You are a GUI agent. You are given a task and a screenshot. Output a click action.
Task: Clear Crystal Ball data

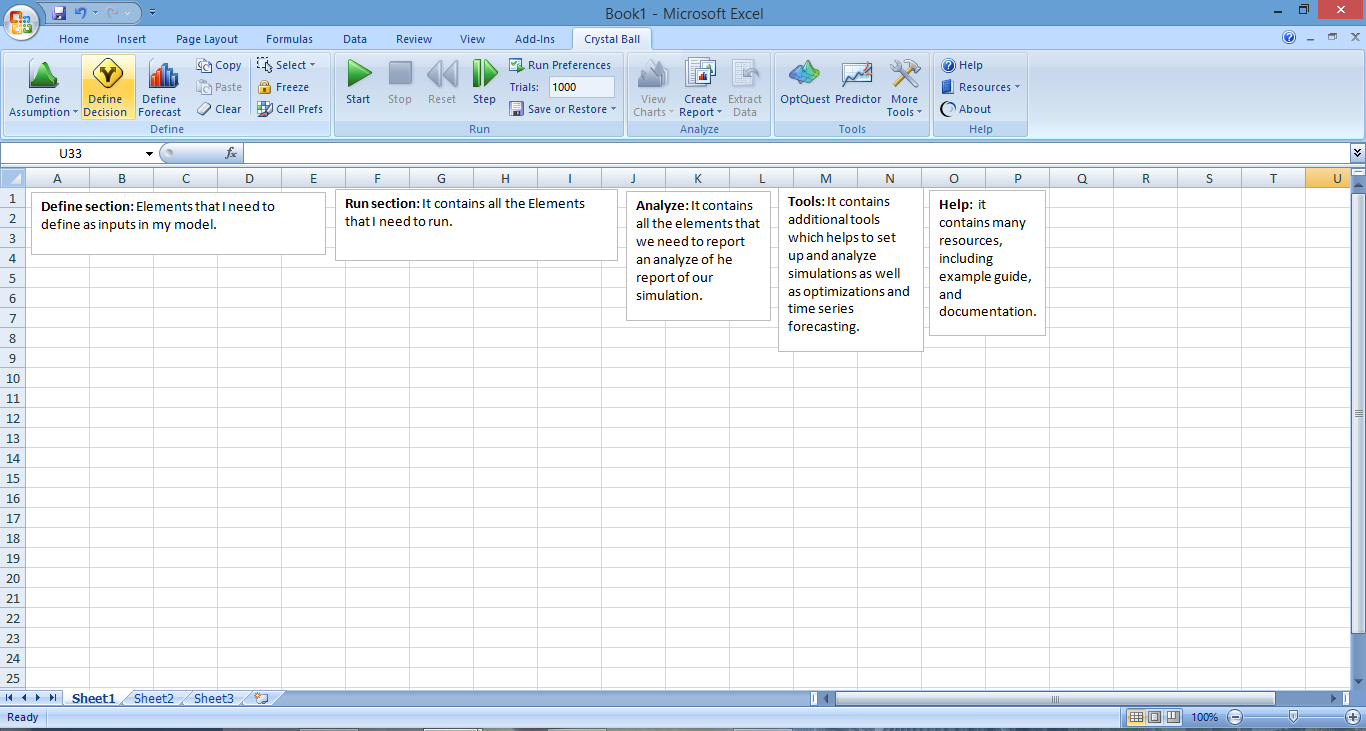[x=219, y=109]
